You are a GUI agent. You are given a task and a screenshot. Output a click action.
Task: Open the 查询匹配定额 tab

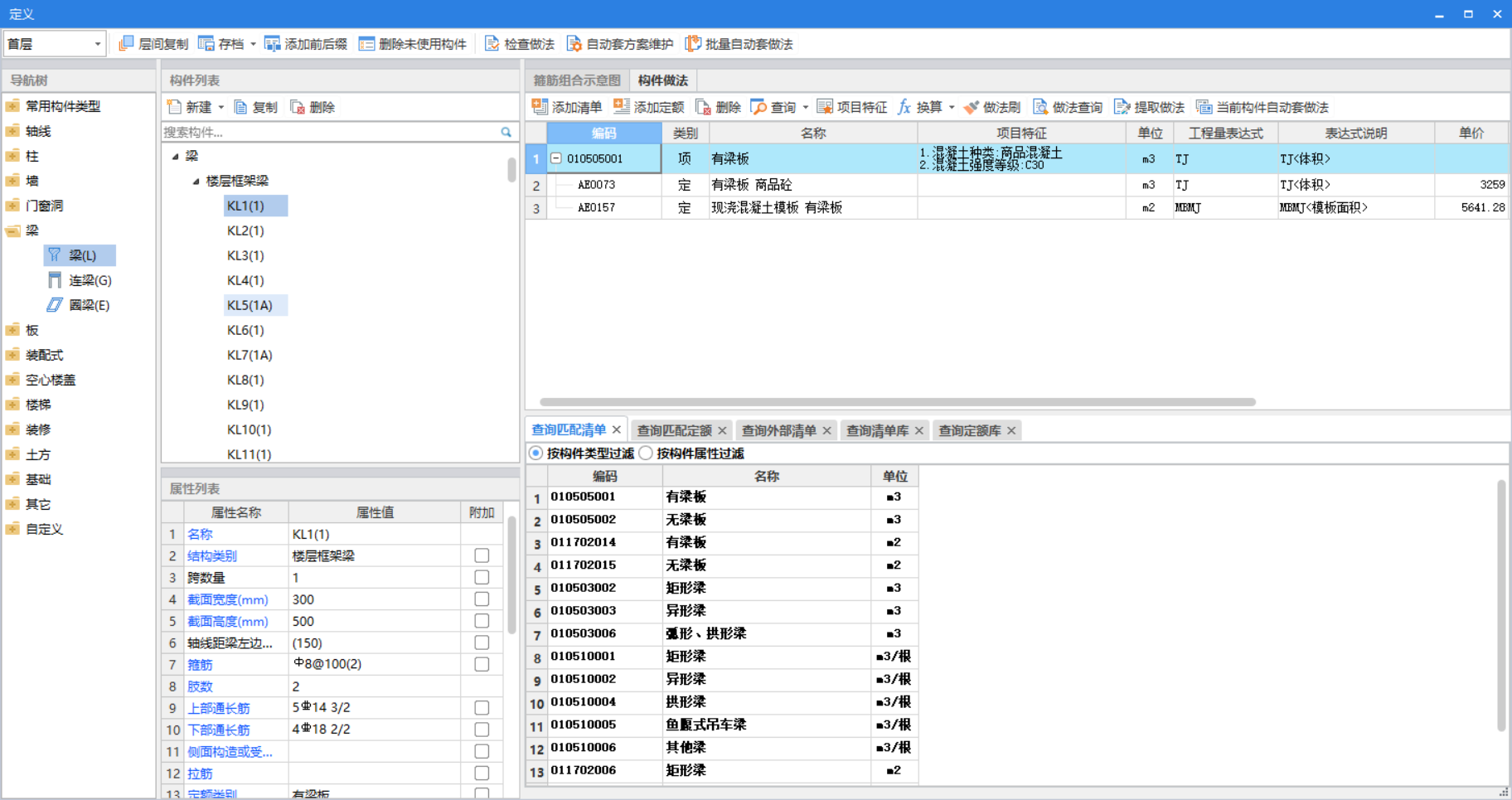674,430
